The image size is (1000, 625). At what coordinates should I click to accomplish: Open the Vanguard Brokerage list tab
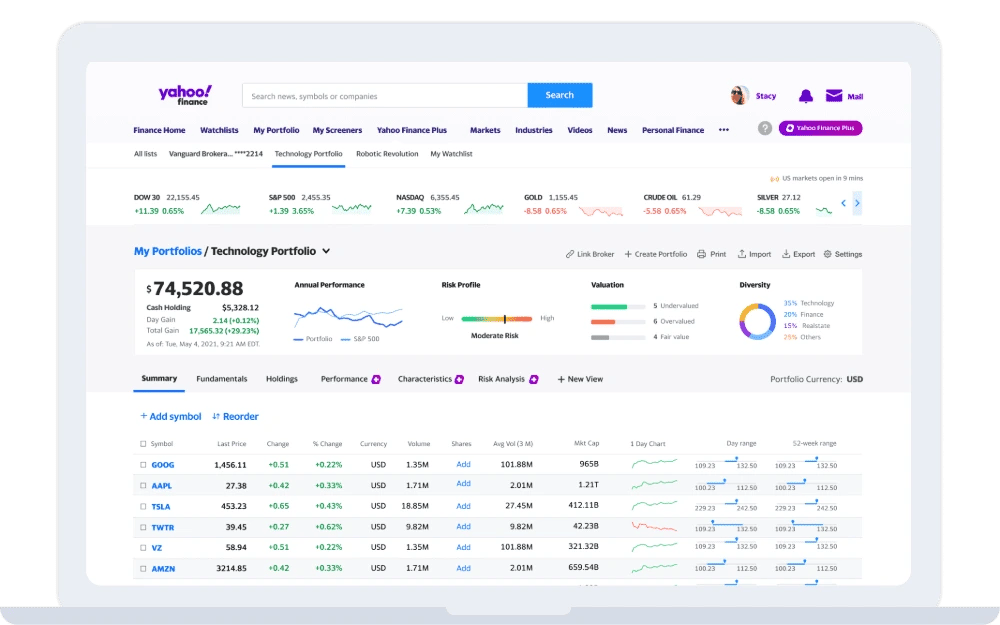(216, 154)
